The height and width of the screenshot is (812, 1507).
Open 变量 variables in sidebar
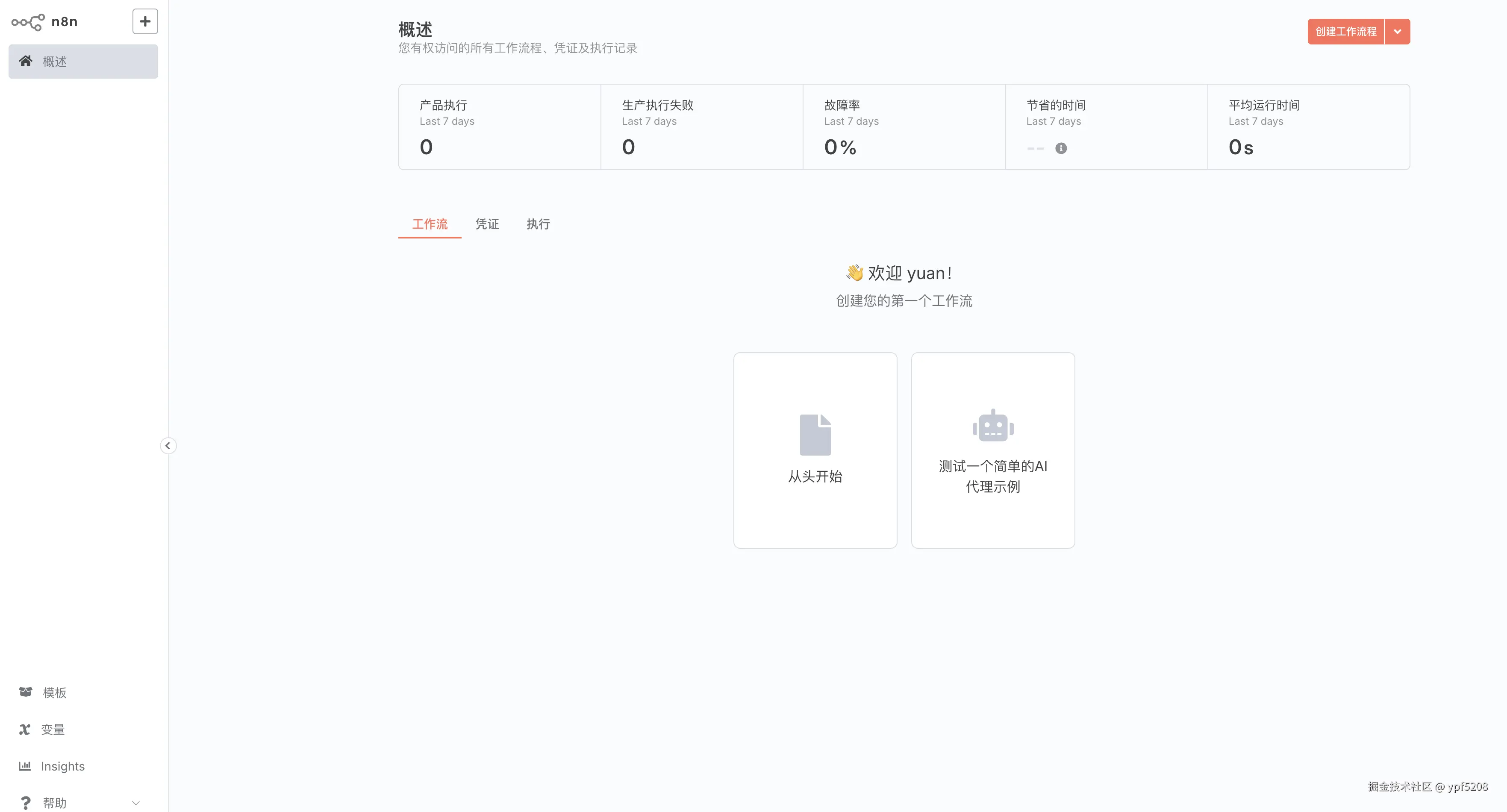coord(52,730)
